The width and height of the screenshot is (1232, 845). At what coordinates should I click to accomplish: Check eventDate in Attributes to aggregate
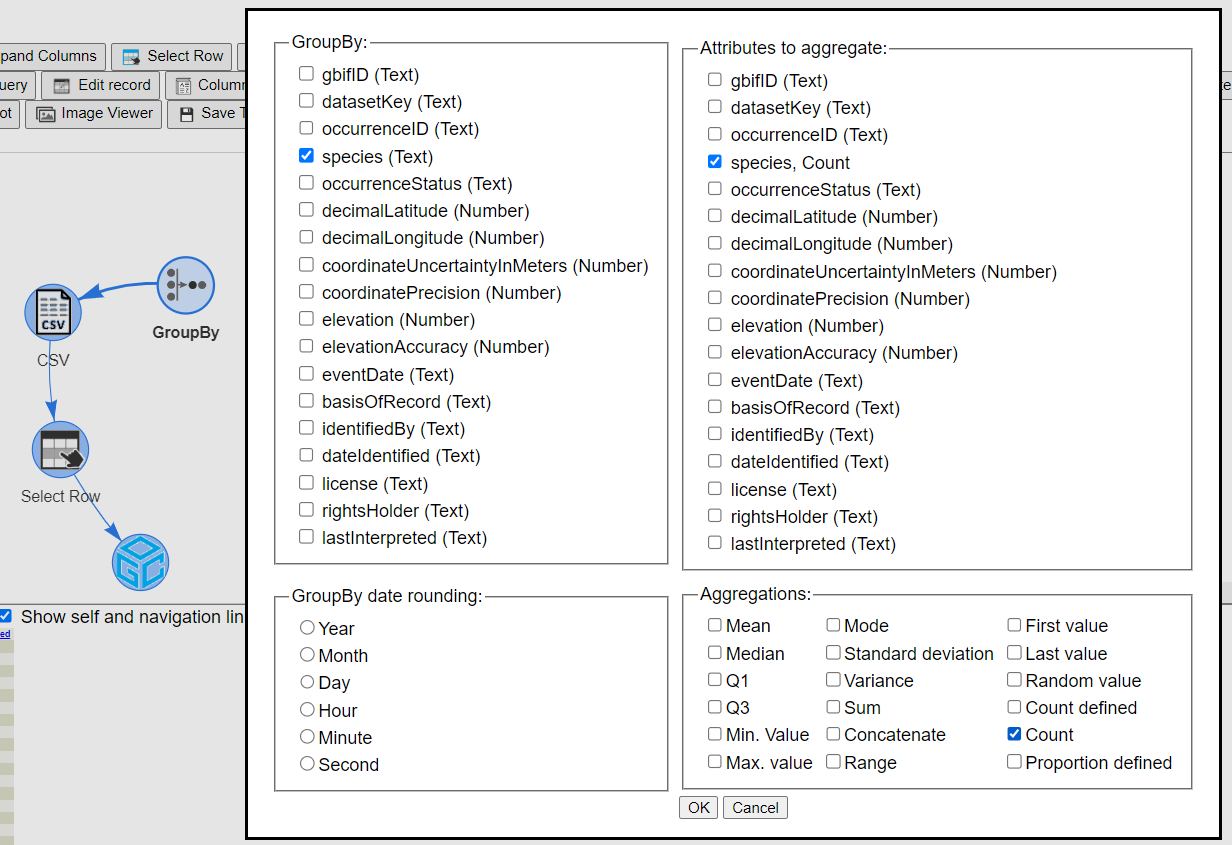click(715, 380)
